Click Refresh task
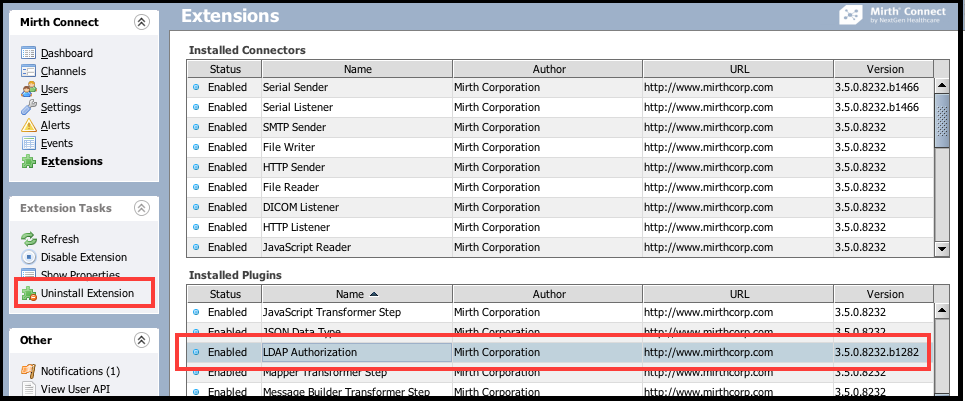This screenshot has width=965, height=401. tap(60, 239)
